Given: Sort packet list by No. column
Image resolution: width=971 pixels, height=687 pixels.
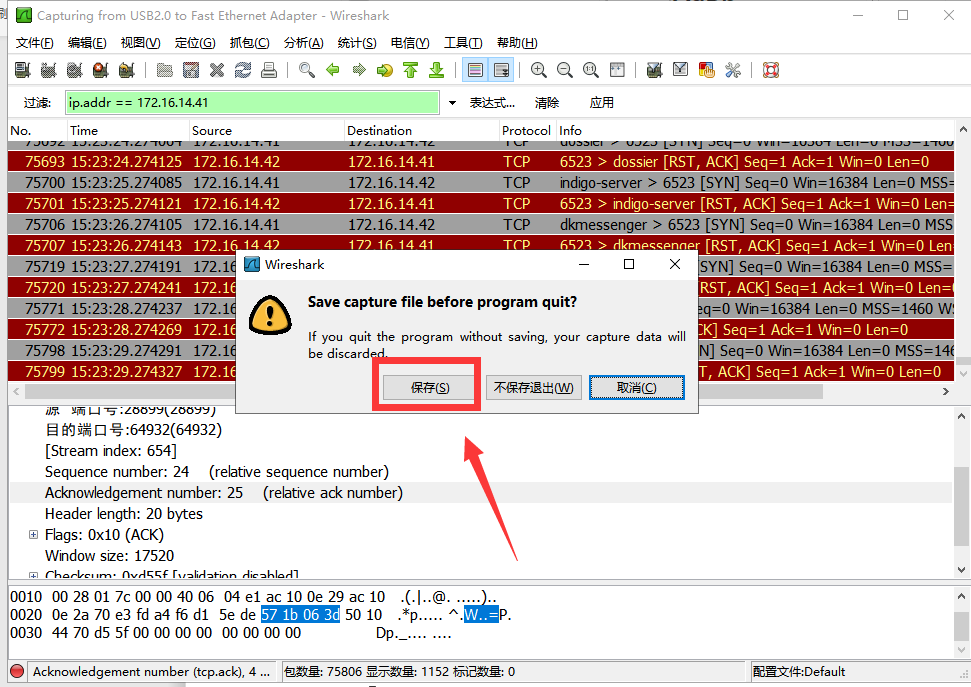Looking at the screenshot, I should [x=37, y=131].
